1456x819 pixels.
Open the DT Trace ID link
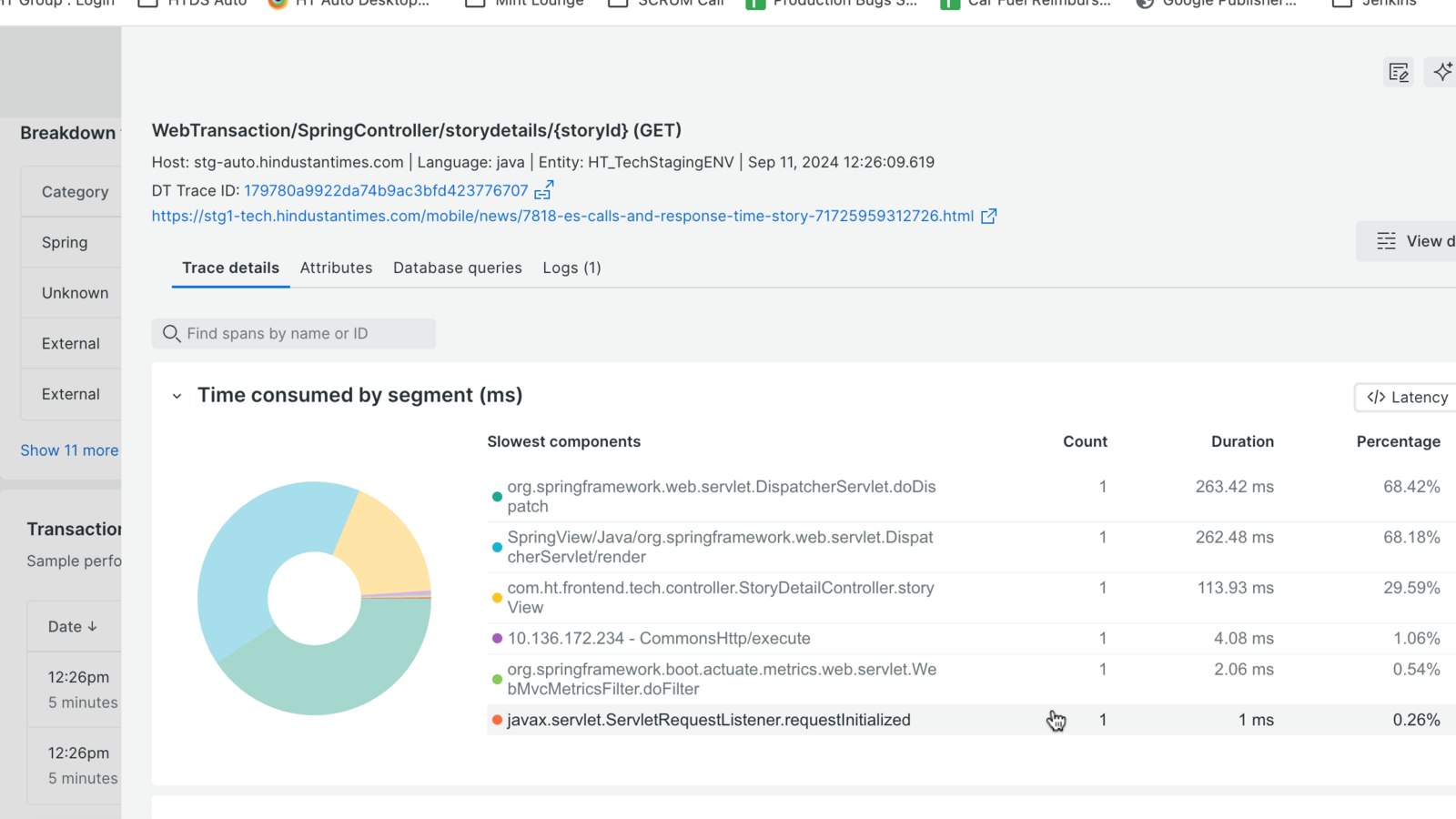point(386,190)
